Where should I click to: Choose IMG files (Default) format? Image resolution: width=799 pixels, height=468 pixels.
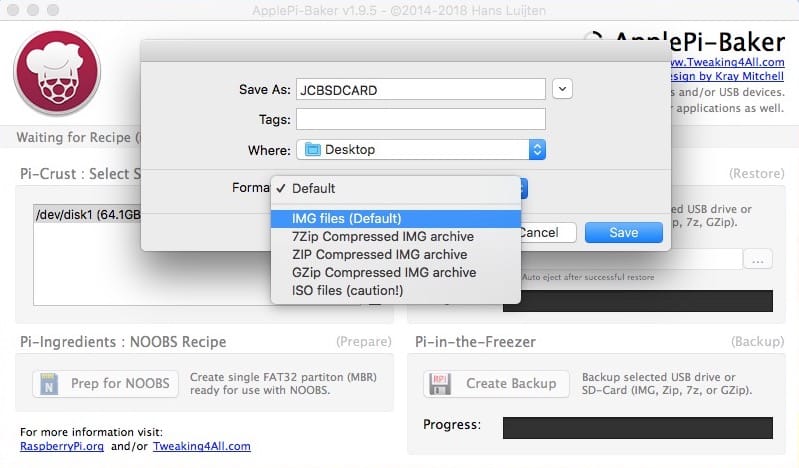[395, 219]
